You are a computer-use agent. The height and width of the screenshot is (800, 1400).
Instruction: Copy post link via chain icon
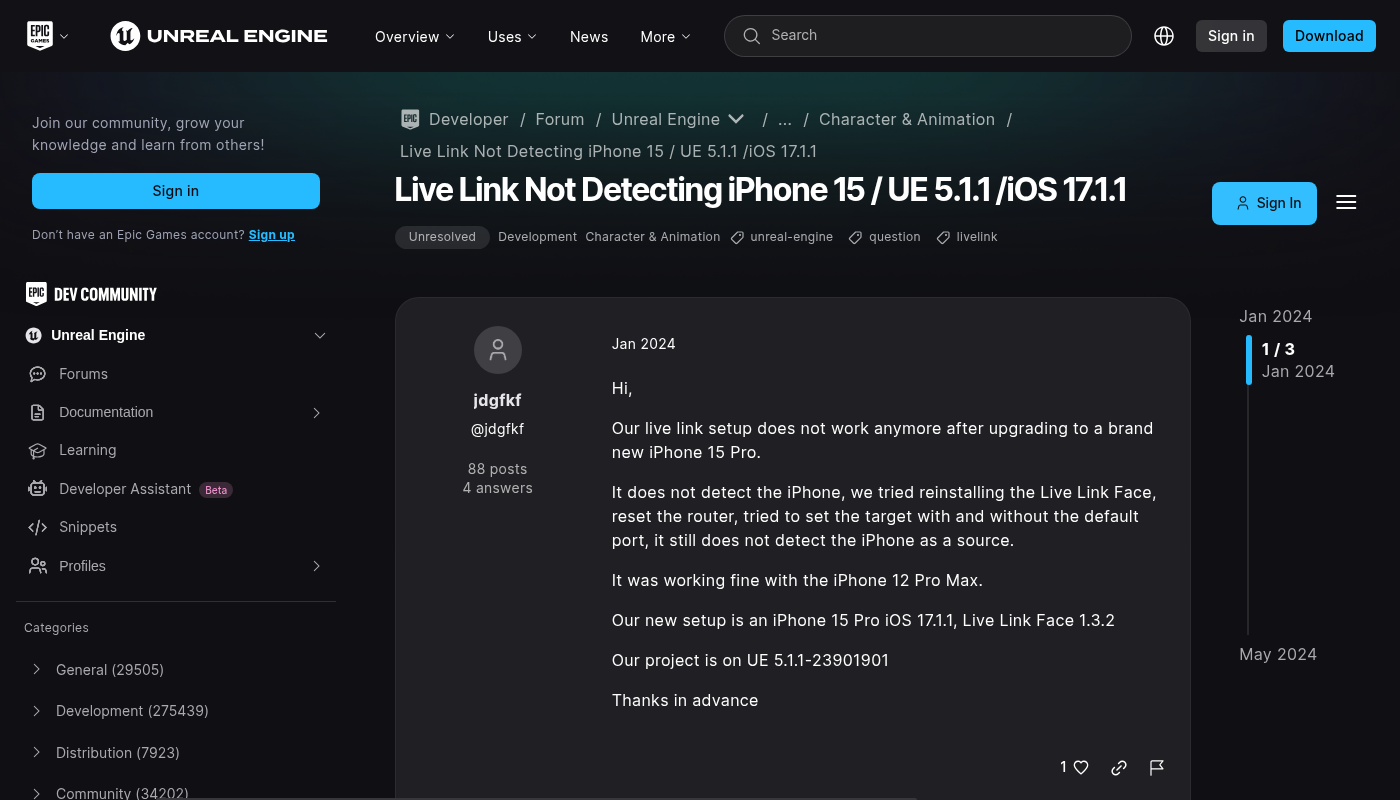[x=1119, y=768]
